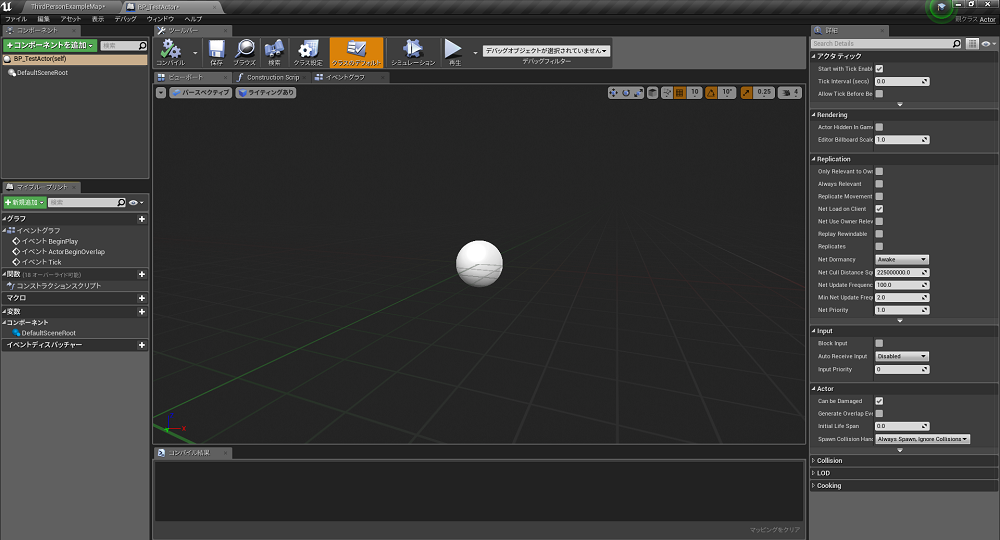Open viewport options dropdown arrow

pyautogui.click(x=161, y=92)
